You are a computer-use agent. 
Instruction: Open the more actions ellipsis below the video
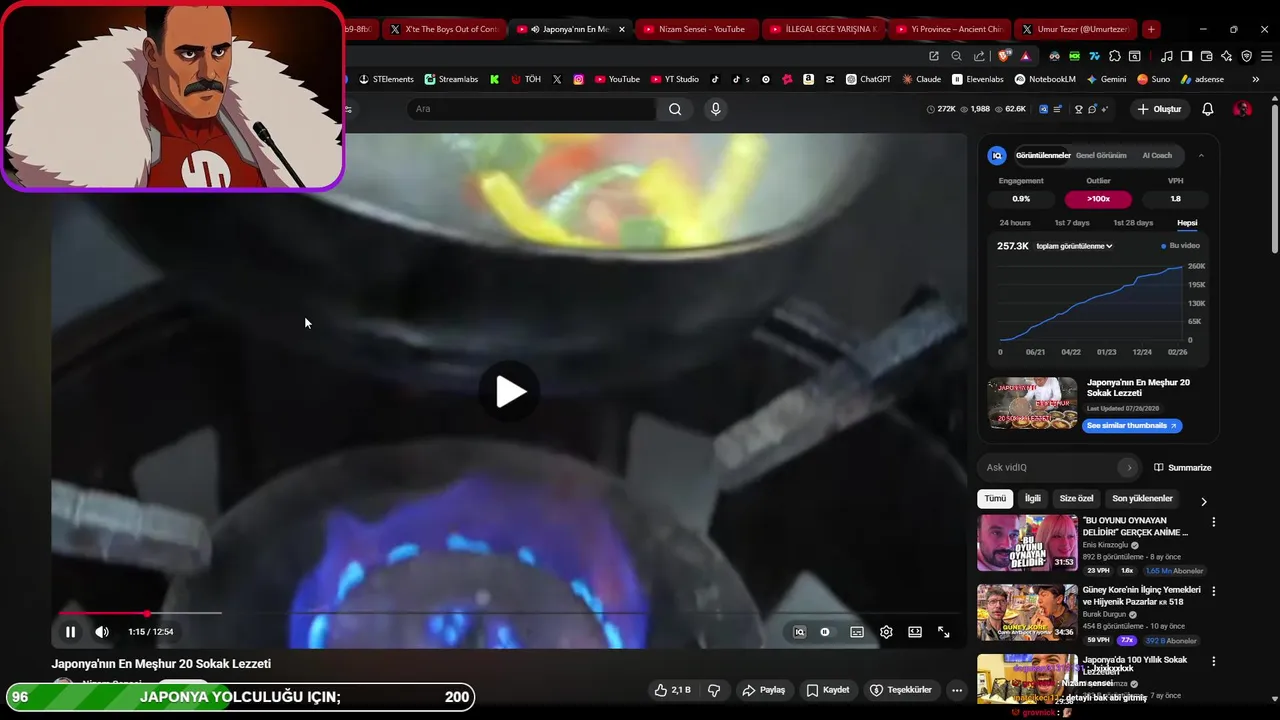click(957, 690)
